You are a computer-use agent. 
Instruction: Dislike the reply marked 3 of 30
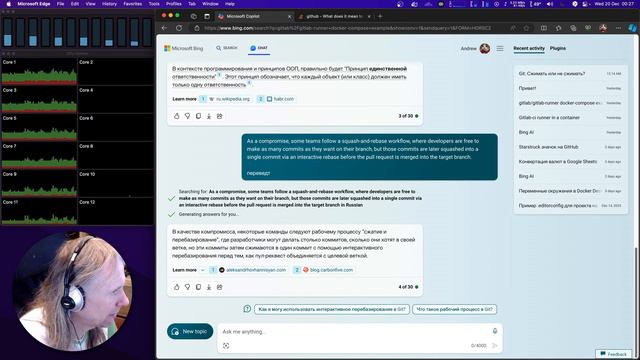pyautogui.click(x=187, y=116)
